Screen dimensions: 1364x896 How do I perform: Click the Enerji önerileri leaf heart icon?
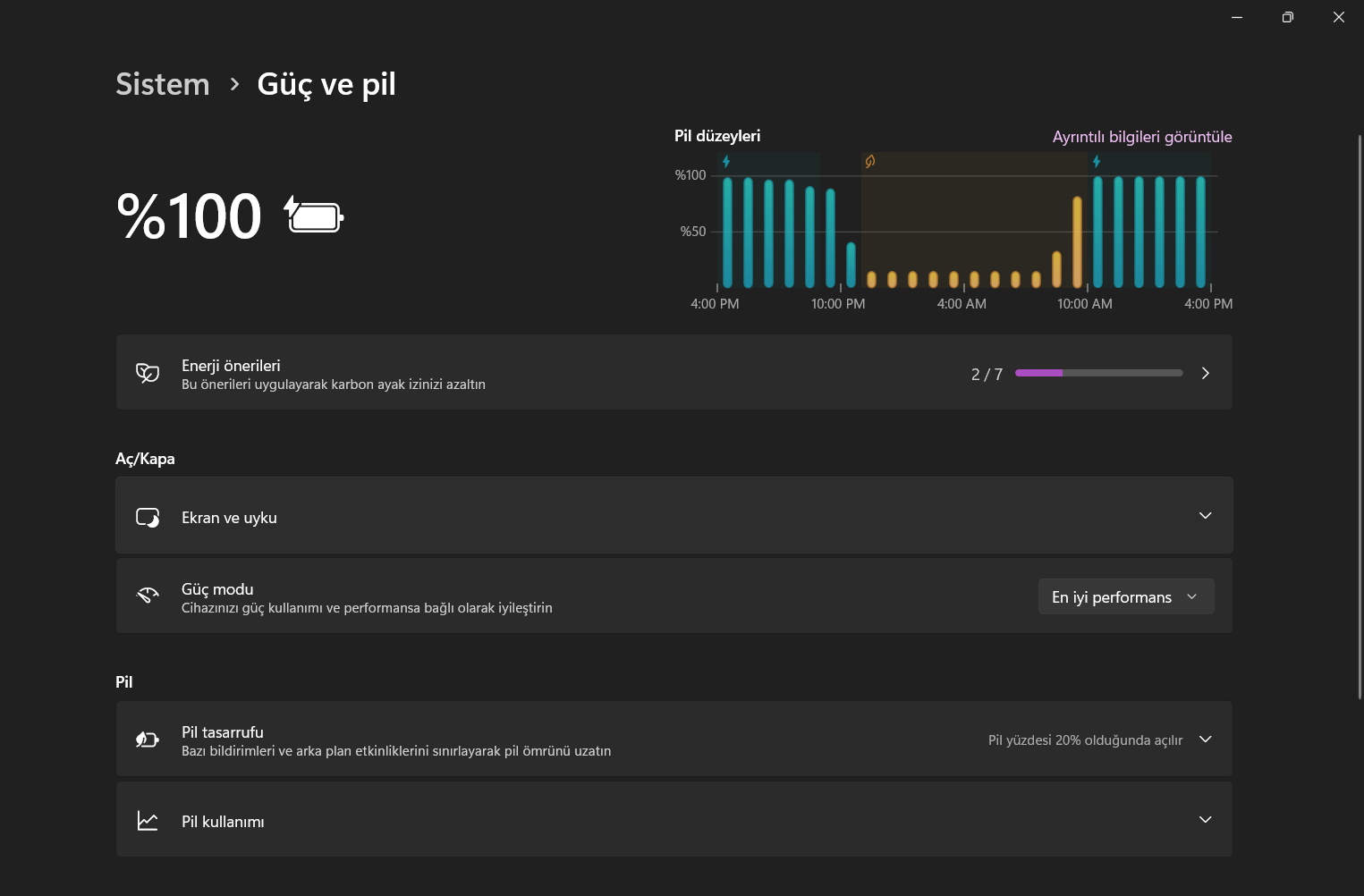click(148, 373)
